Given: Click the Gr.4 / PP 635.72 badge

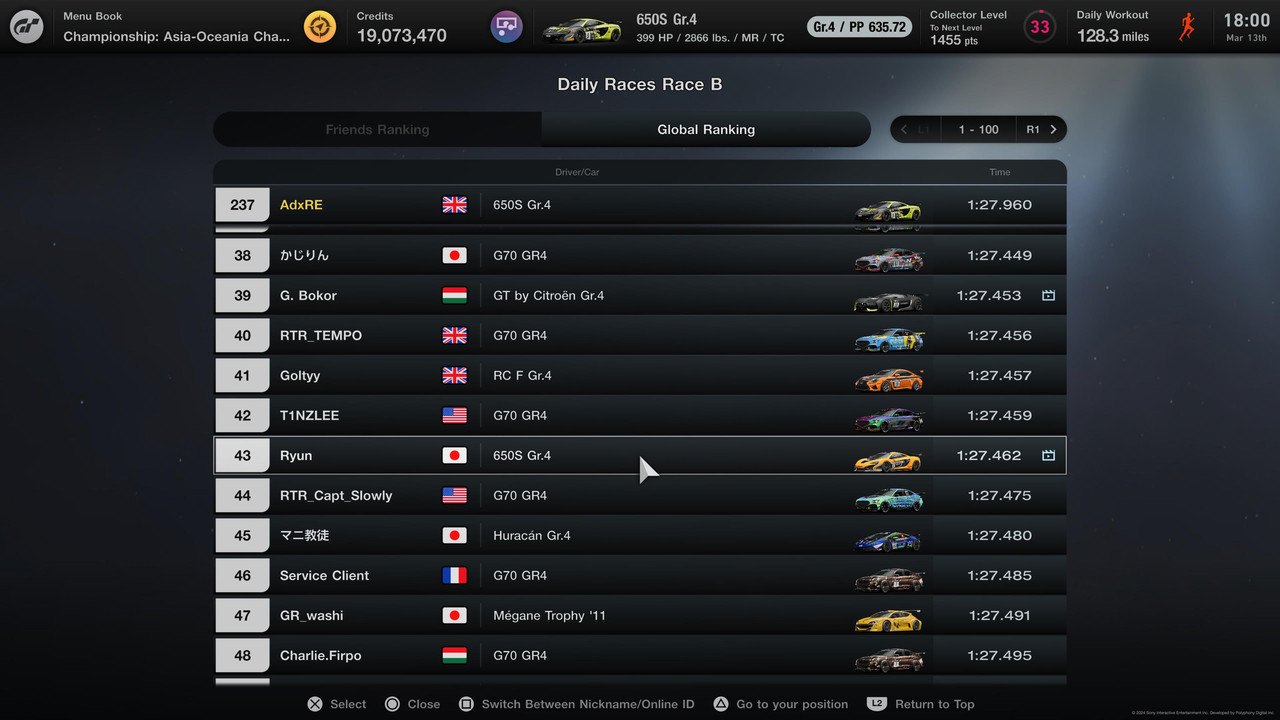Looking at the screenshot, I should coord(860,27).
